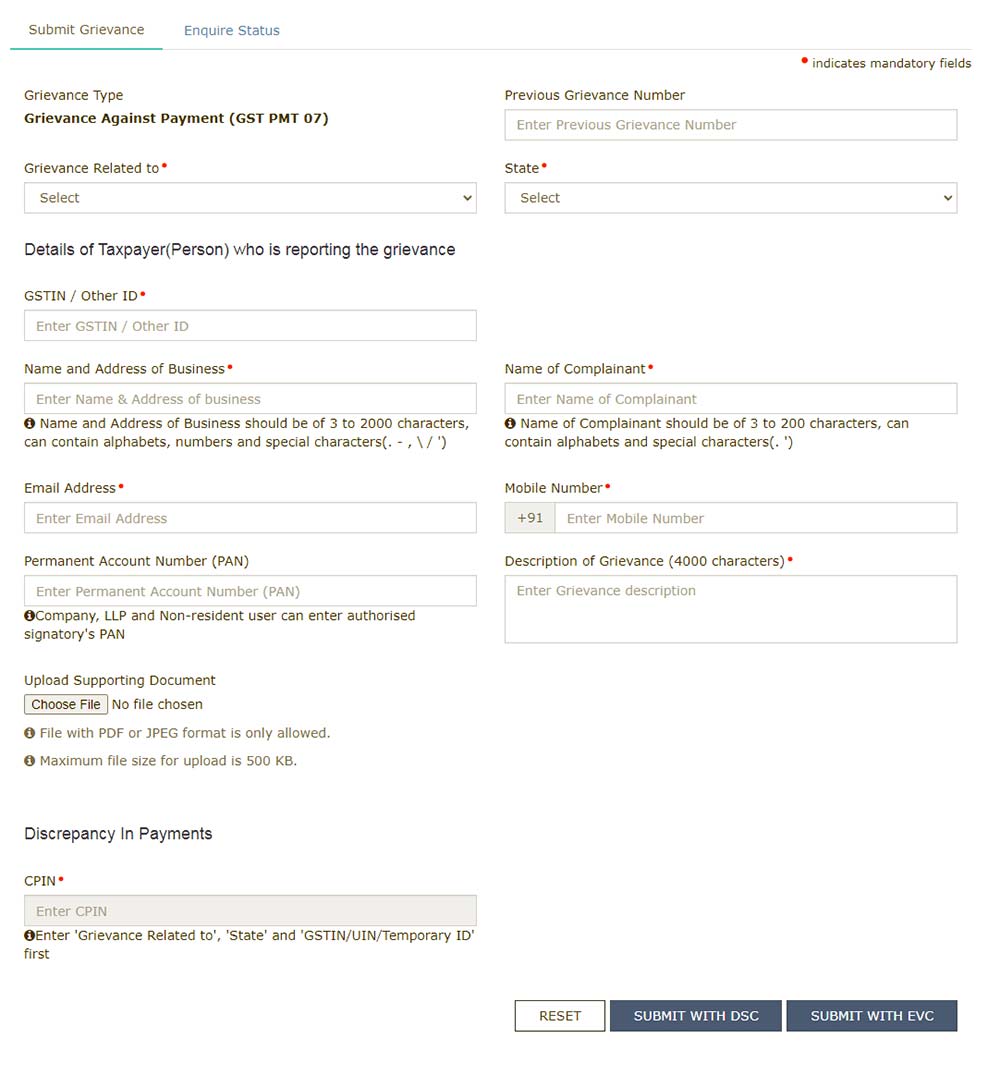Viewport: 1000px width, 1075px height.
Task: Click info icon beside maximum file size note
Action: click(x=30, y=762)
